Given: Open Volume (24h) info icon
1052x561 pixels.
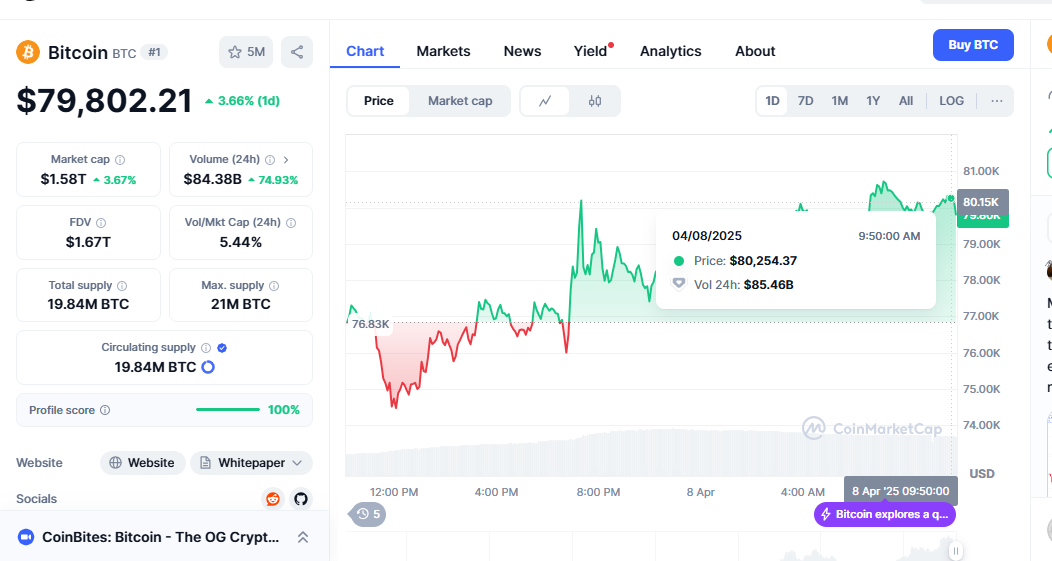Looking at the screenshot, I should click(270, 160).
